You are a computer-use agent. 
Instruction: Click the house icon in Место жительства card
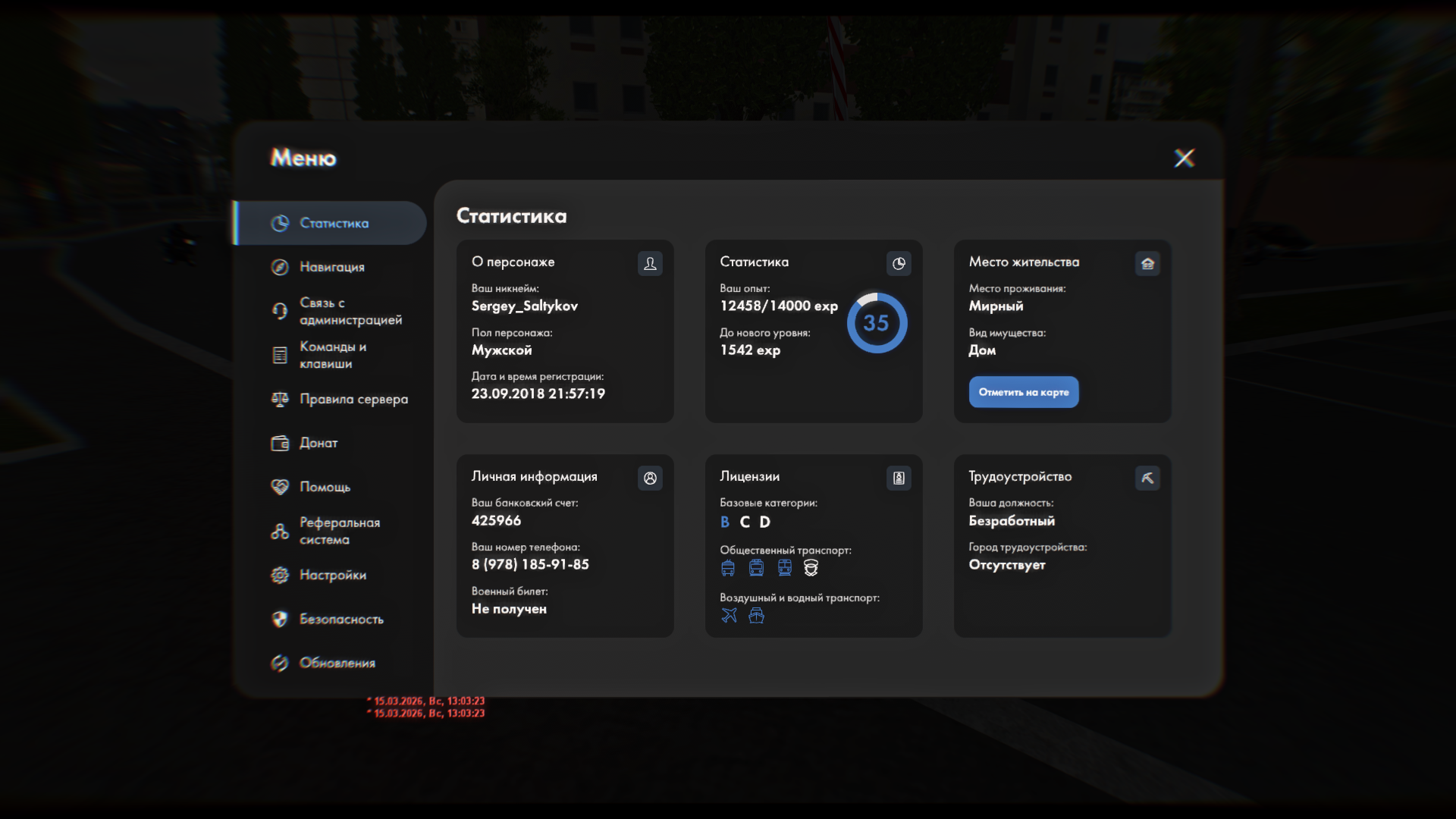click(1147, 263)
